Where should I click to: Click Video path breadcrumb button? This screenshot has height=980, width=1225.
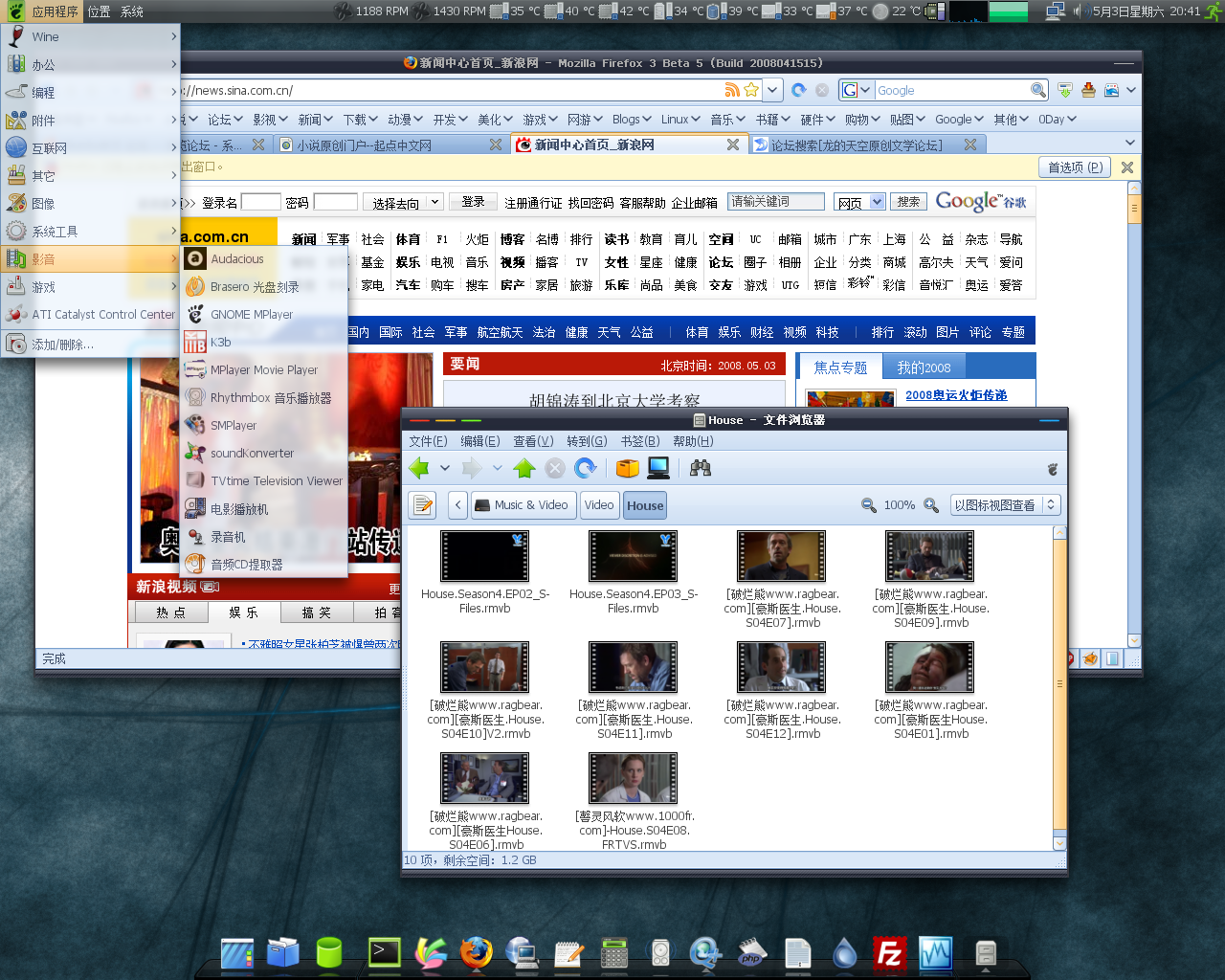pyautogui.click(x=599, y=505)
